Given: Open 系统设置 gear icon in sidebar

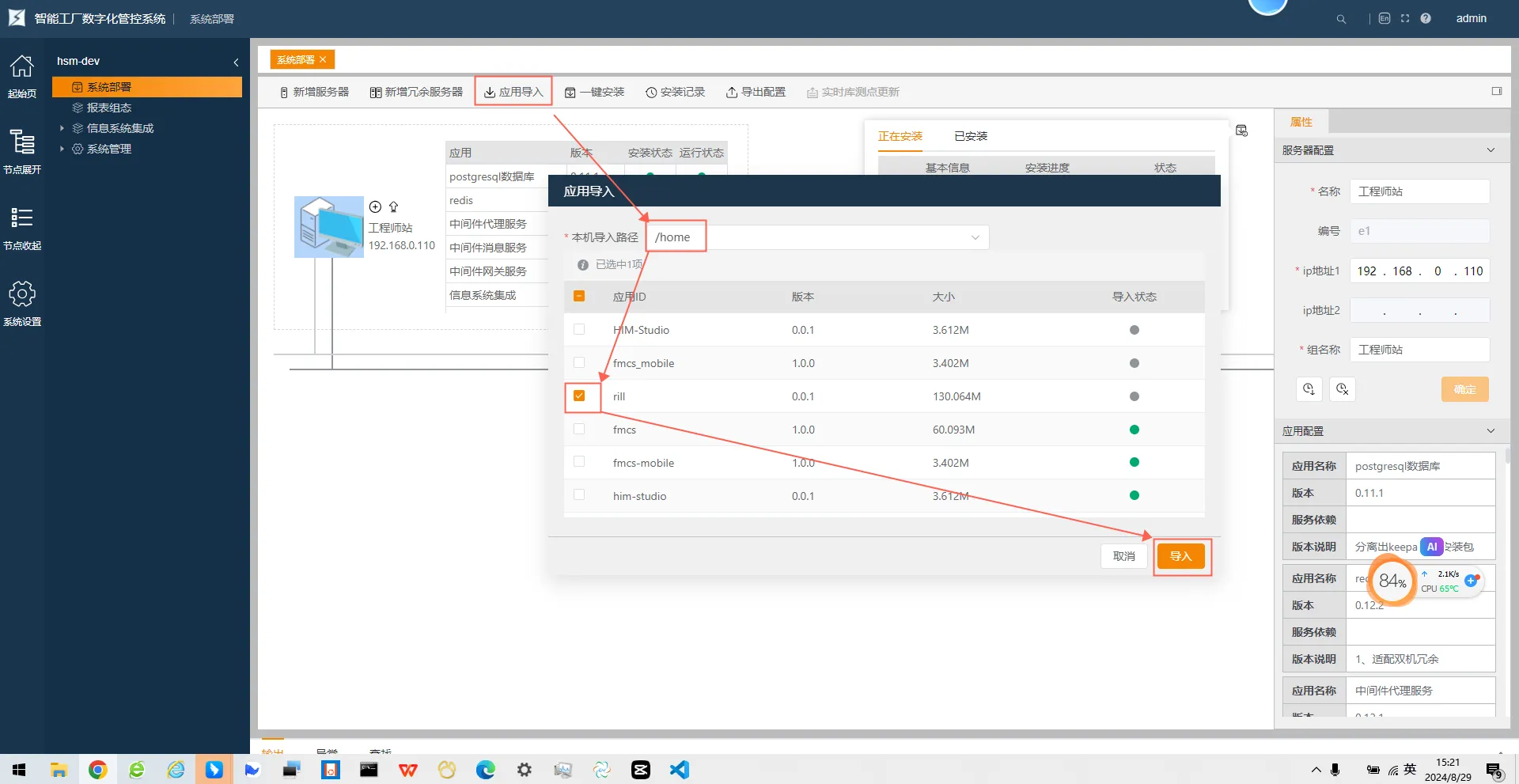Looking at the screenshot, I should click(21, 294).
